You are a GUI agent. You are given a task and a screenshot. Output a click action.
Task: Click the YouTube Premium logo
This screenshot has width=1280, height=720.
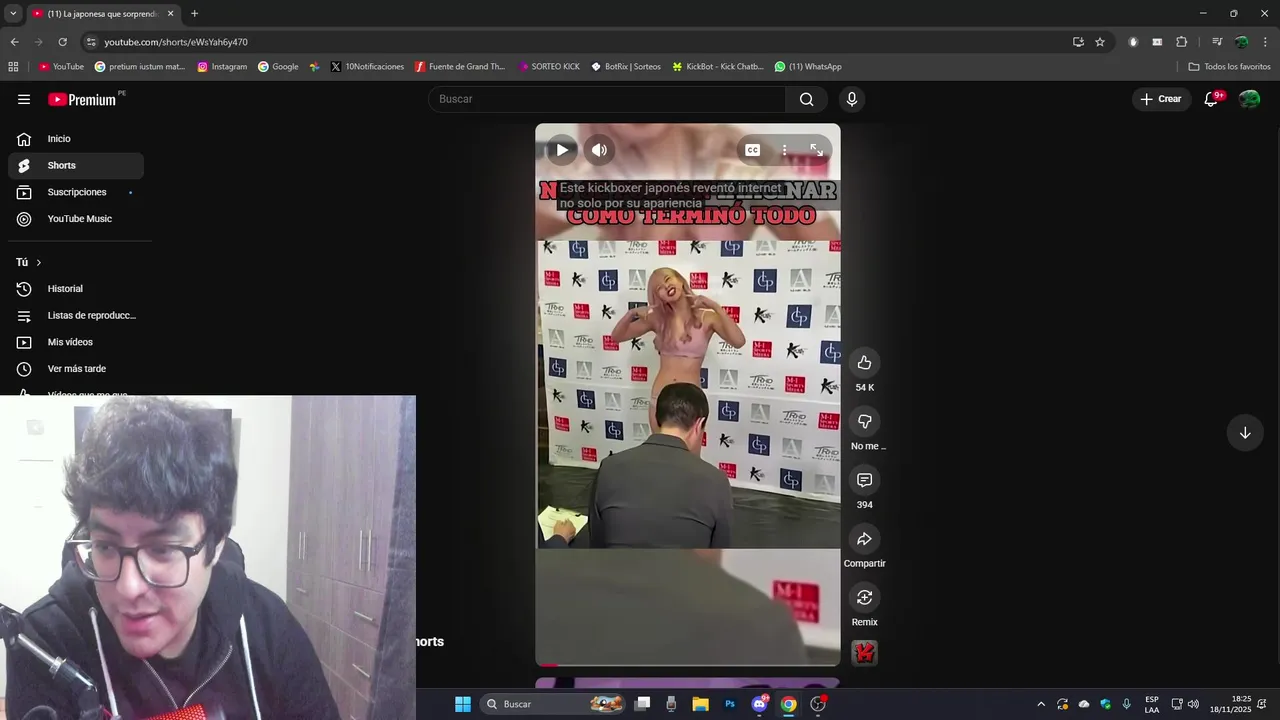tap(82, 99)
